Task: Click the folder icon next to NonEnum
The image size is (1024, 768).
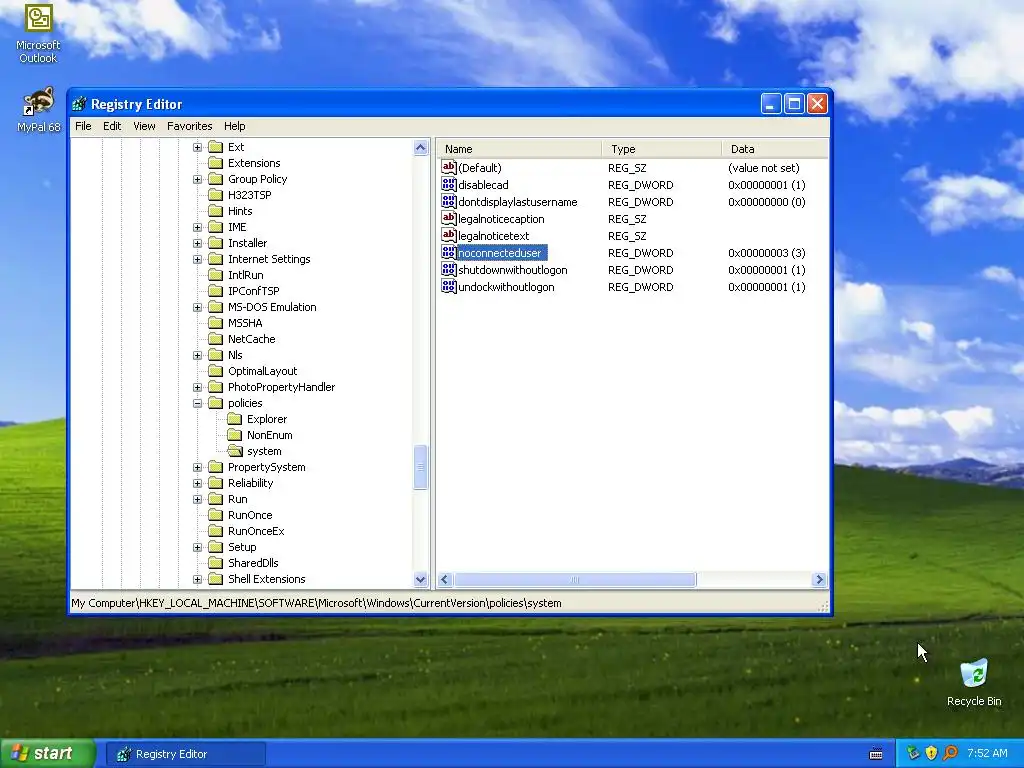Action: click(234, 435)
